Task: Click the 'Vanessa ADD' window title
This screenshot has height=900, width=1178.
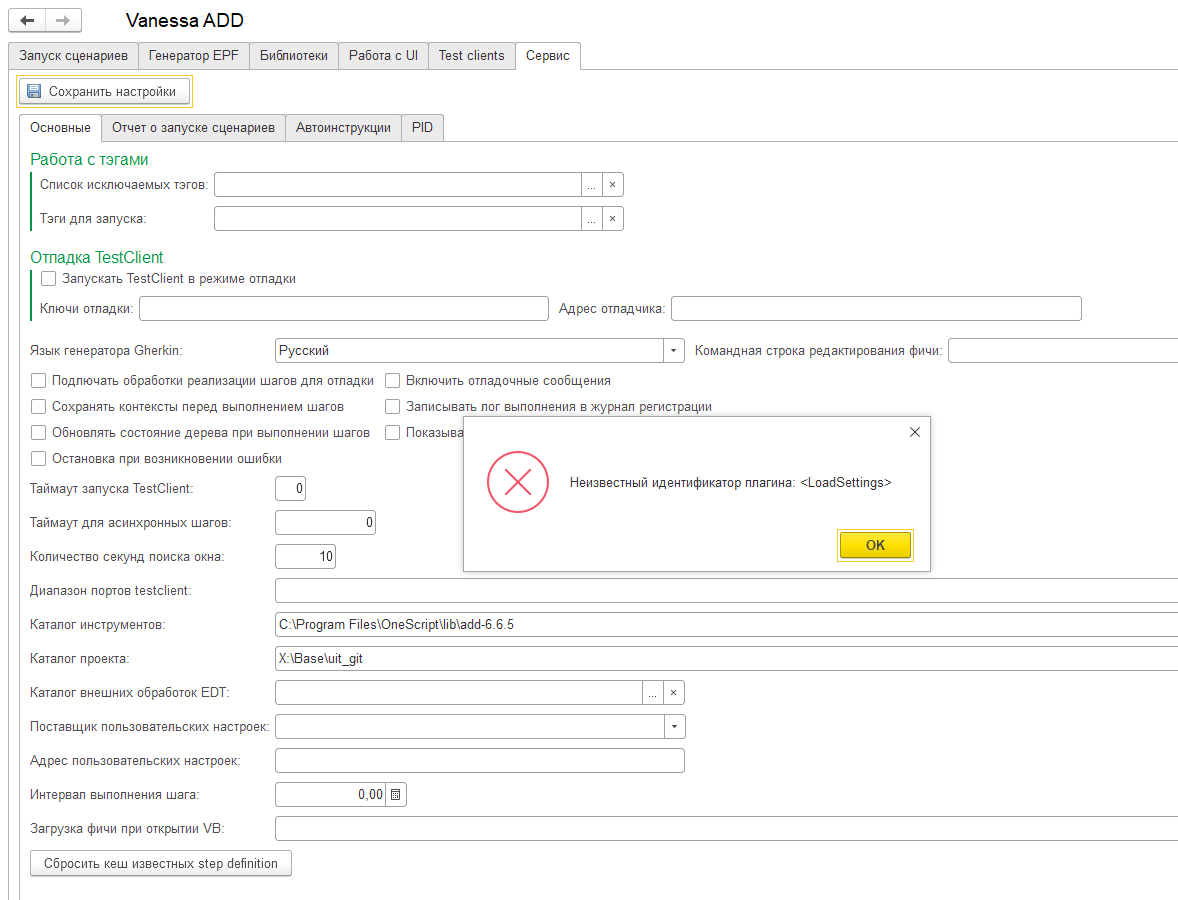Action: click(x=185, y=20)
